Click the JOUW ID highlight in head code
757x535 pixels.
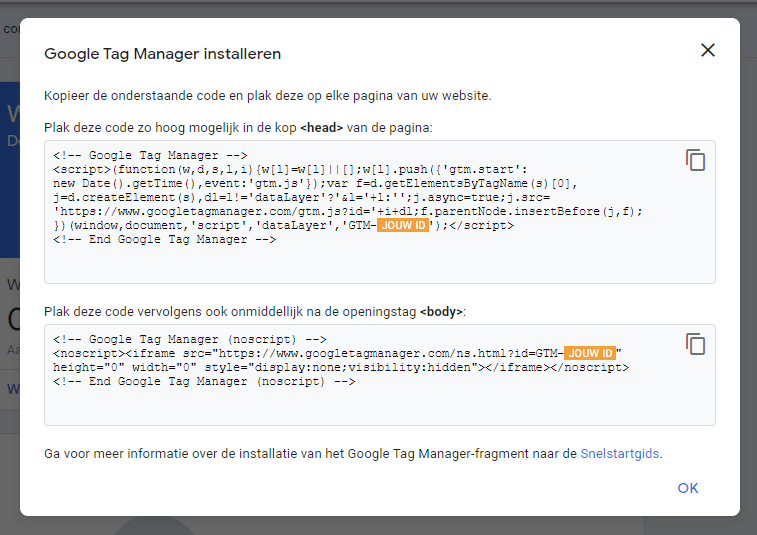click(403, 225)
